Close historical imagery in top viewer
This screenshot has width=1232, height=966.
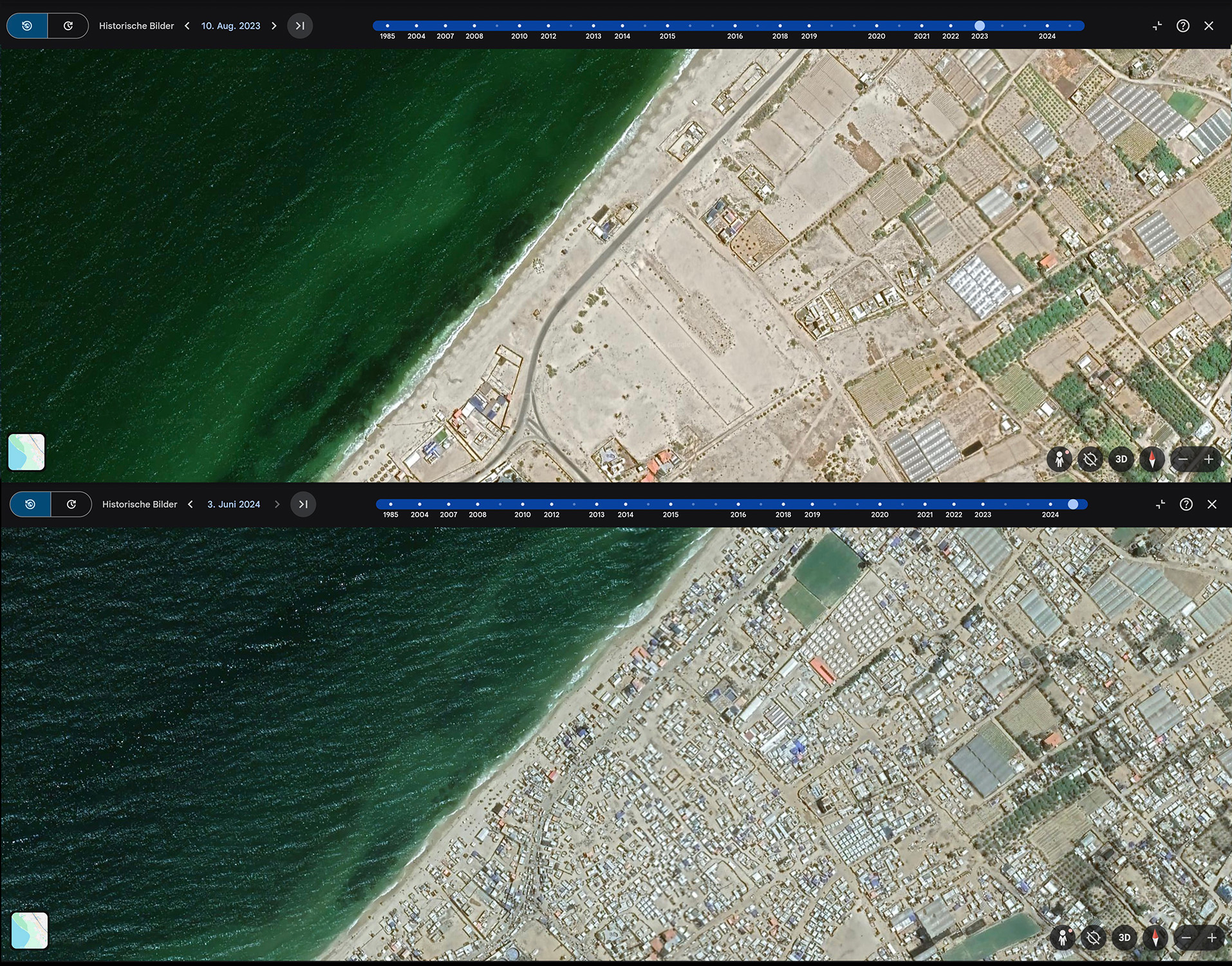point(1209,26)
